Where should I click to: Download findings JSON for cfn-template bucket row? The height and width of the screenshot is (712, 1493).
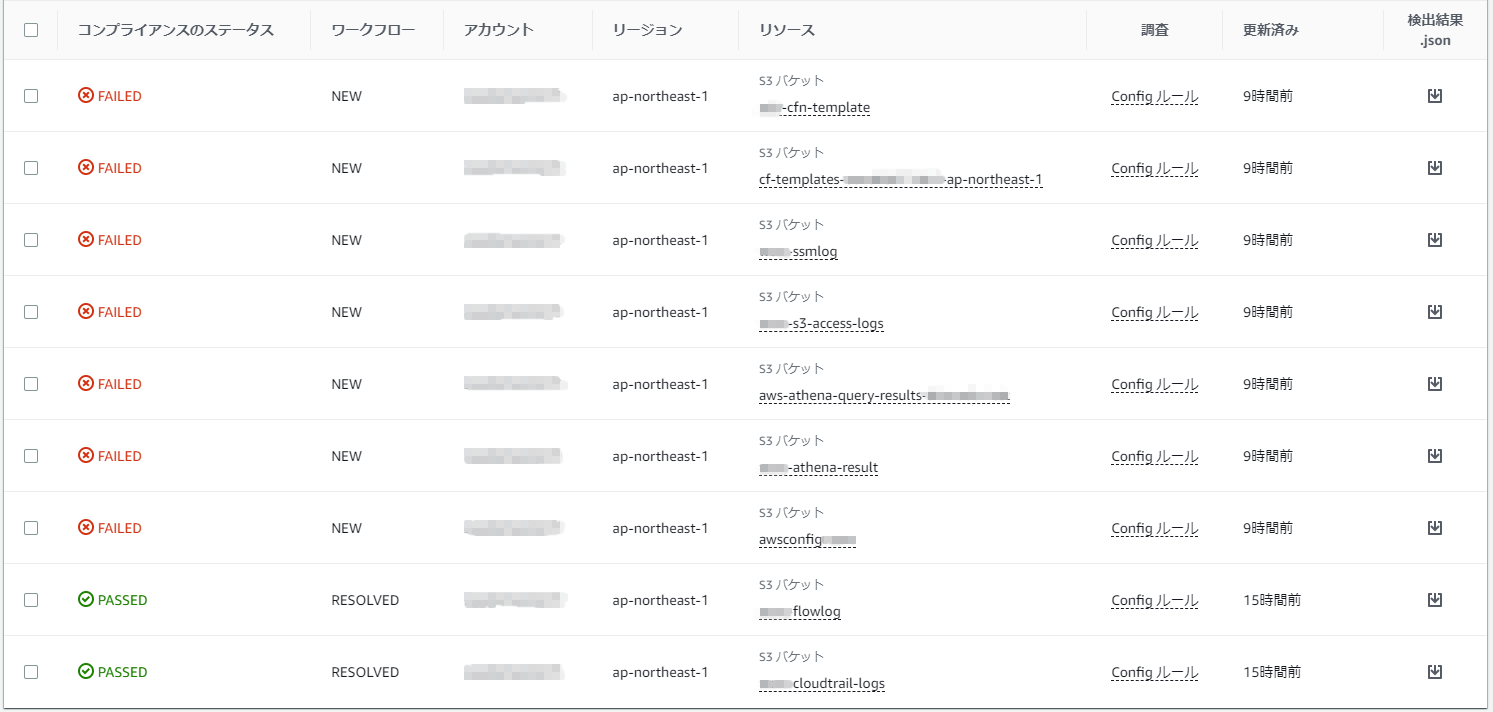(1434, 96)
